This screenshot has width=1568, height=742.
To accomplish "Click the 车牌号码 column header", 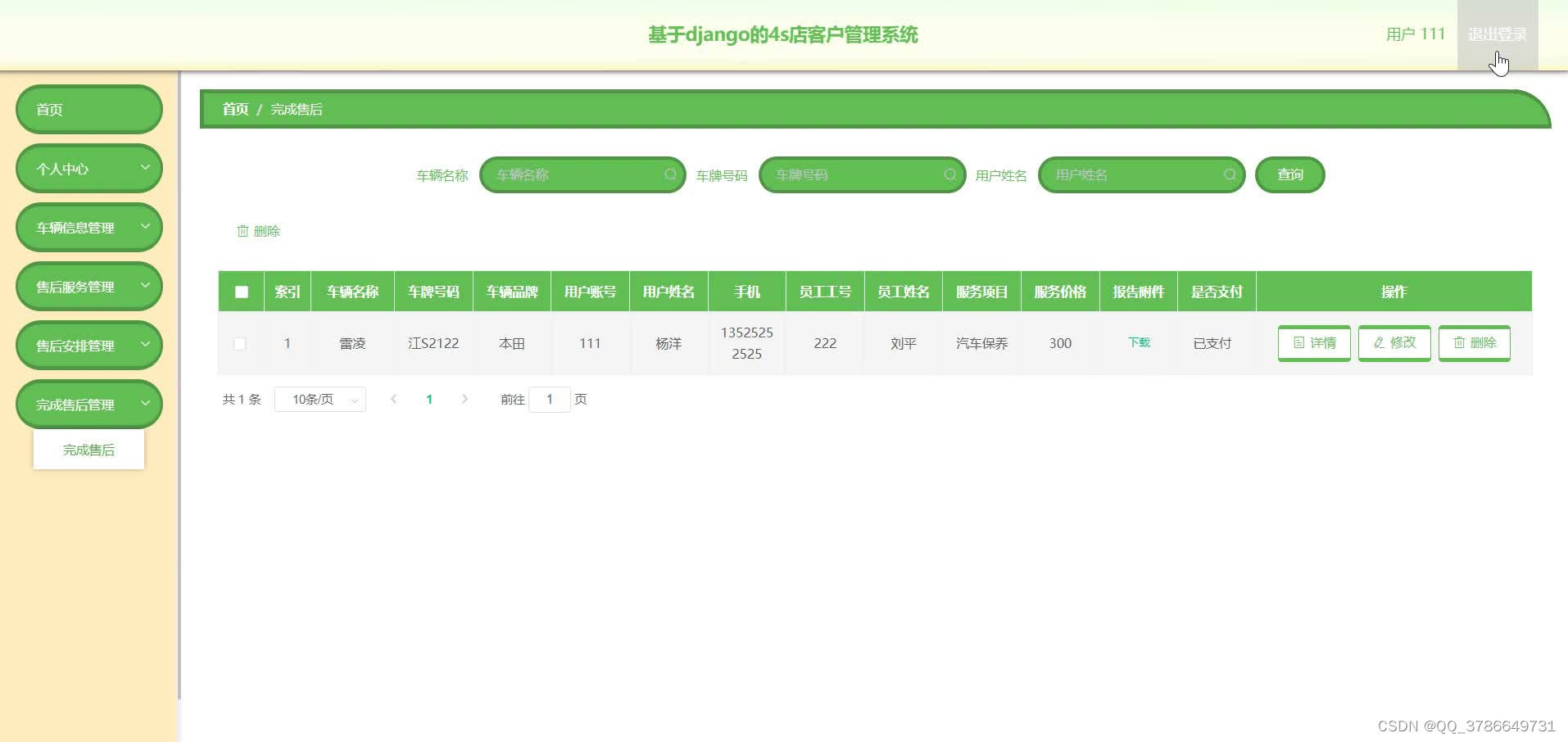I will [433, 292].
